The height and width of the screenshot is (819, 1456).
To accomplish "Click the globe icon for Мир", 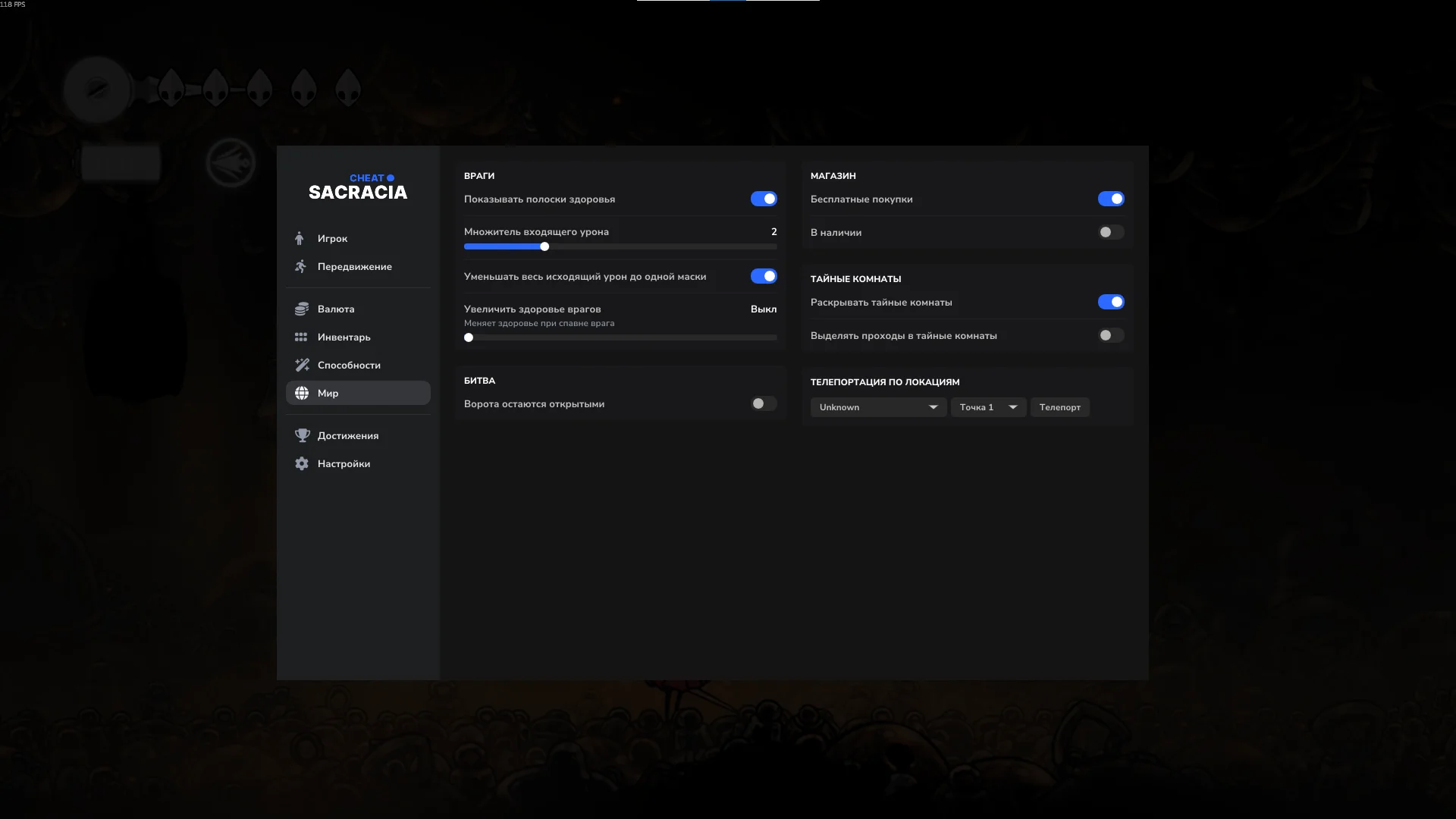I will (302, 393).
